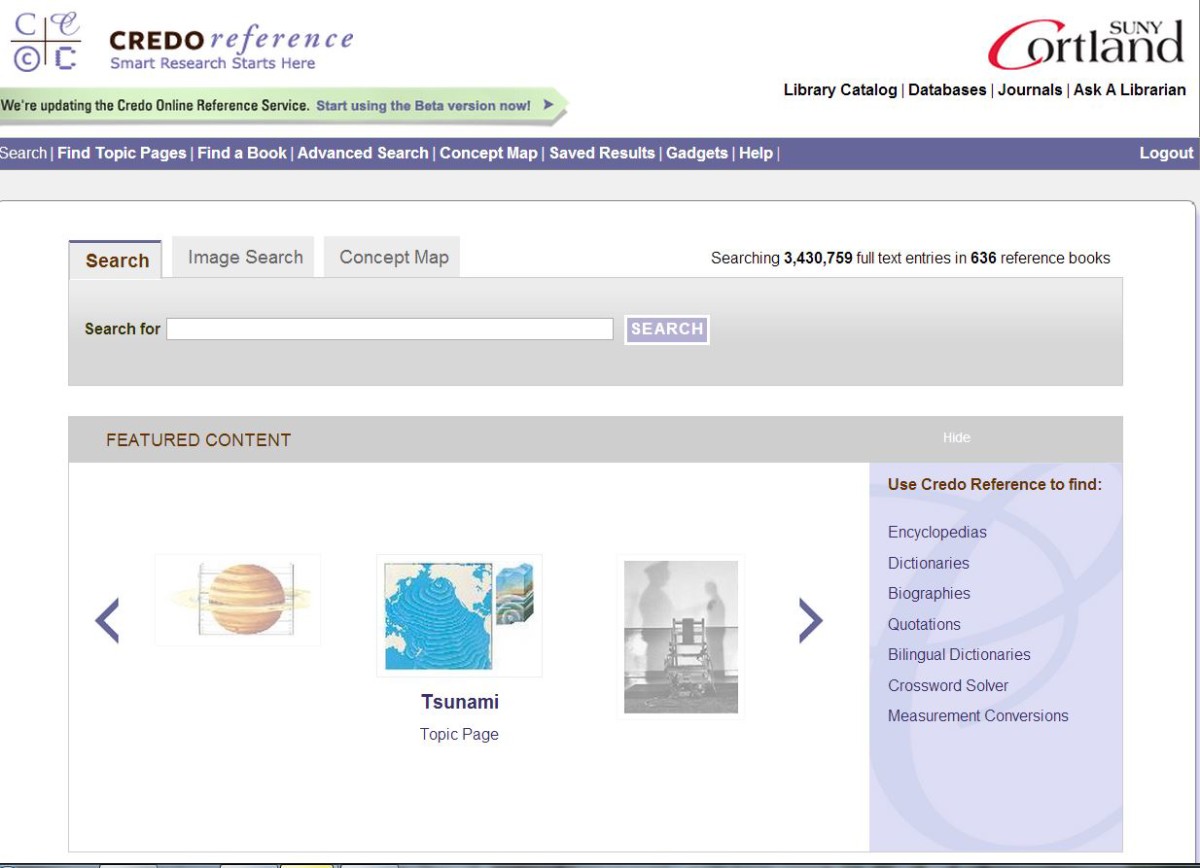Open the Crossword Solver link
The height and width of the screenshot is (868, 1200).
[948, 685]
